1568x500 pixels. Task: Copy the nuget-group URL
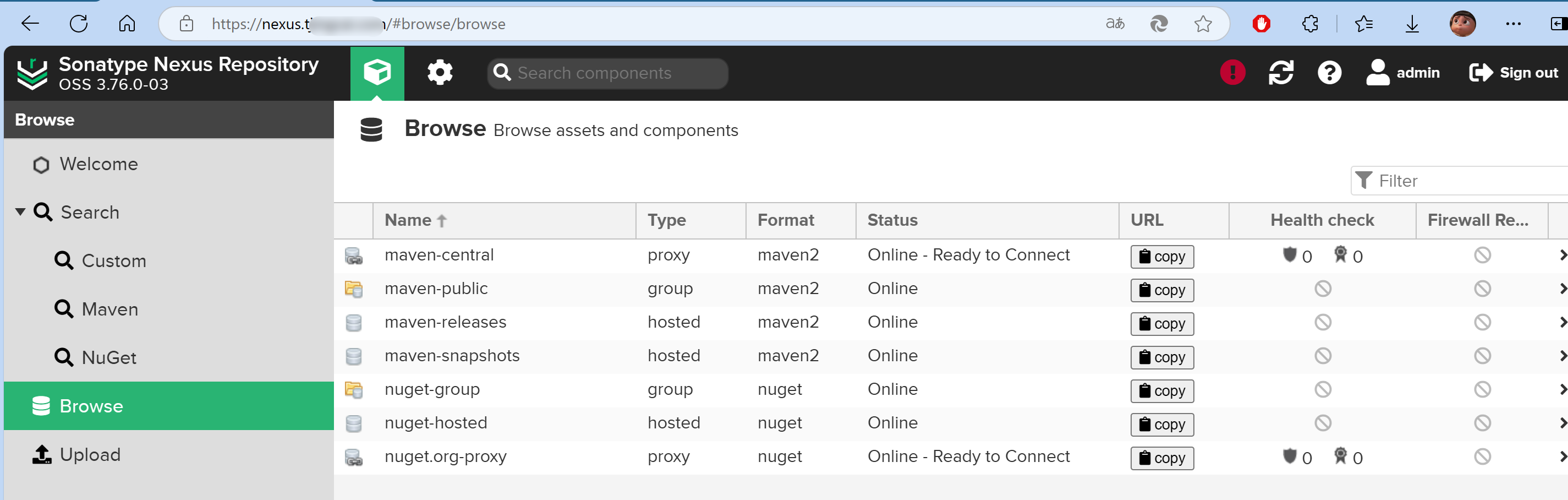(x=1161, y=390)
